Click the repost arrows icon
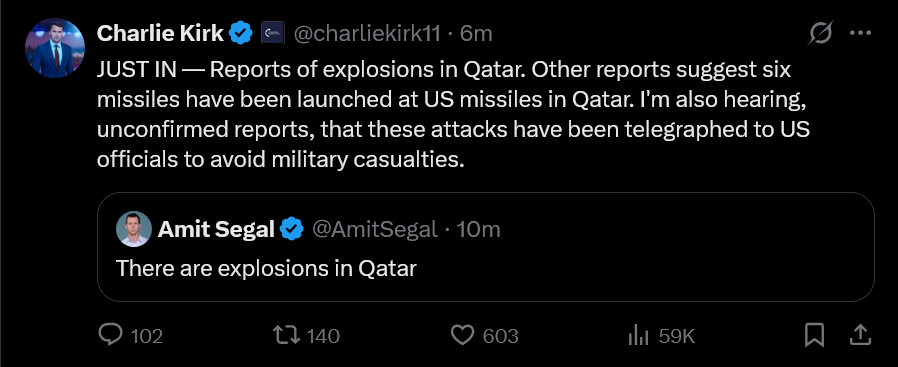Screen dimensions: 898x367 point(286,336)
